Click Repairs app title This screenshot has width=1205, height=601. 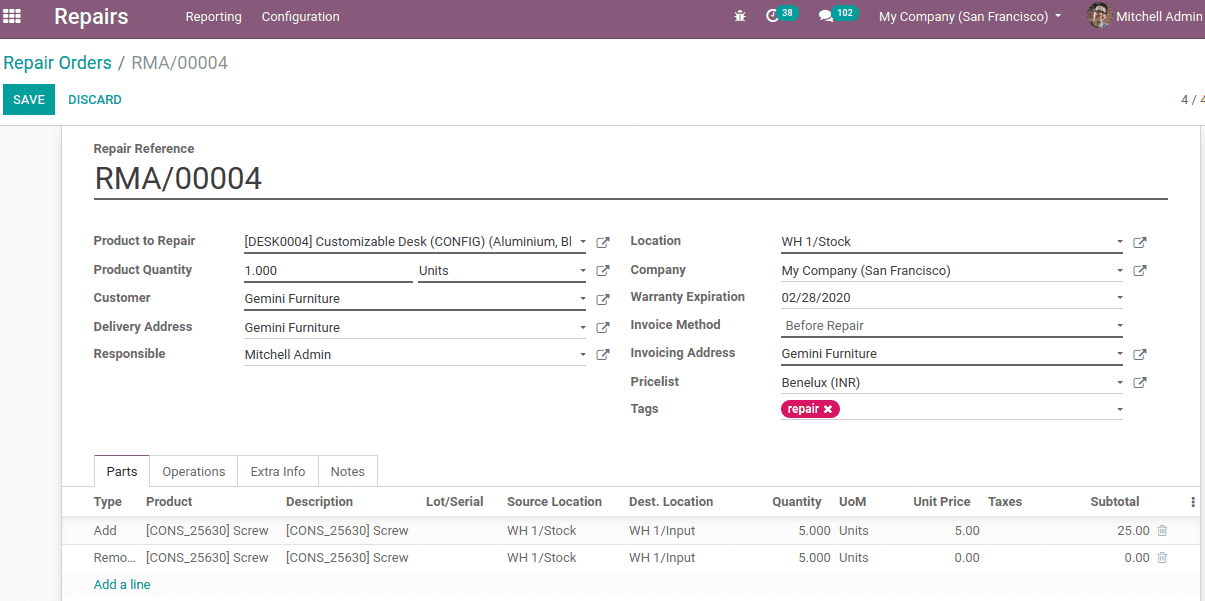pos(91,17)
